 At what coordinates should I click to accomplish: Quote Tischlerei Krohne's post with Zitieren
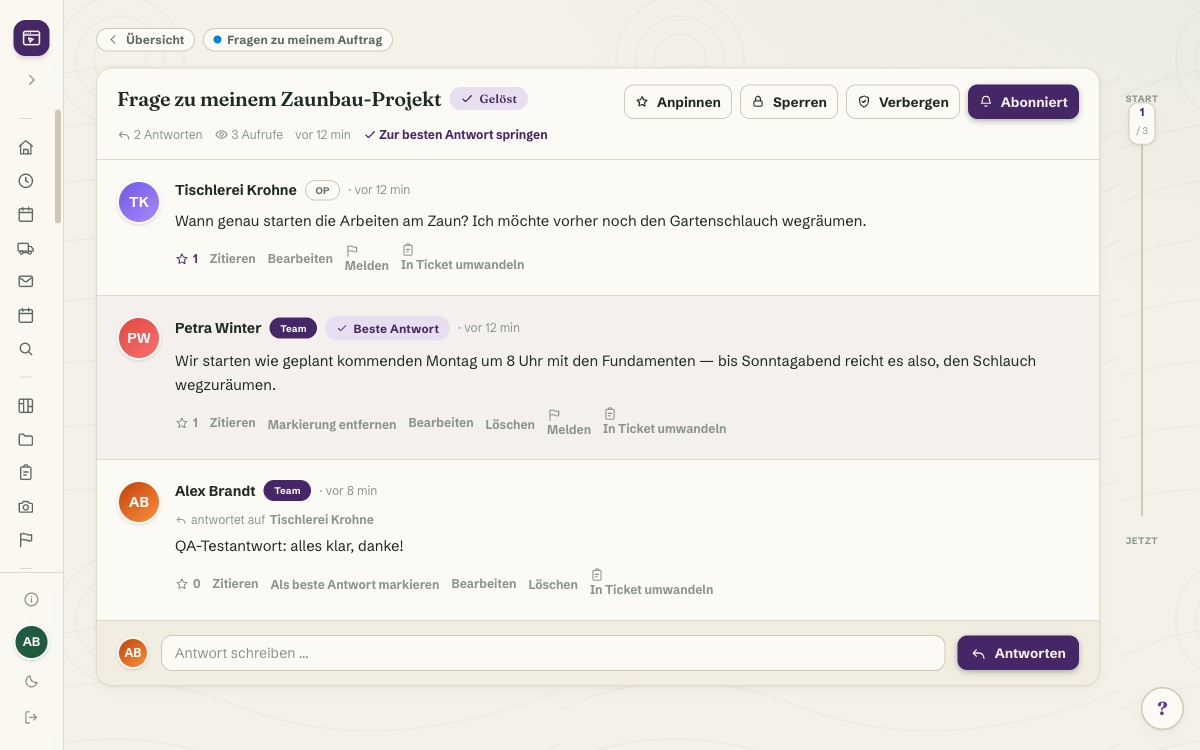[x=233, y=258]
